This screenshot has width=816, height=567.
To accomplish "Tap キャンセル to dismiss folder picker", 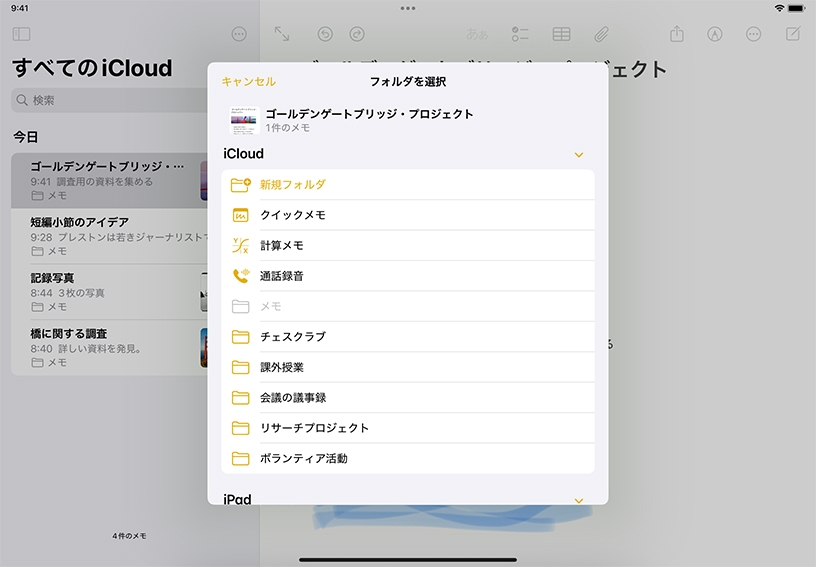I will [248, 82].
